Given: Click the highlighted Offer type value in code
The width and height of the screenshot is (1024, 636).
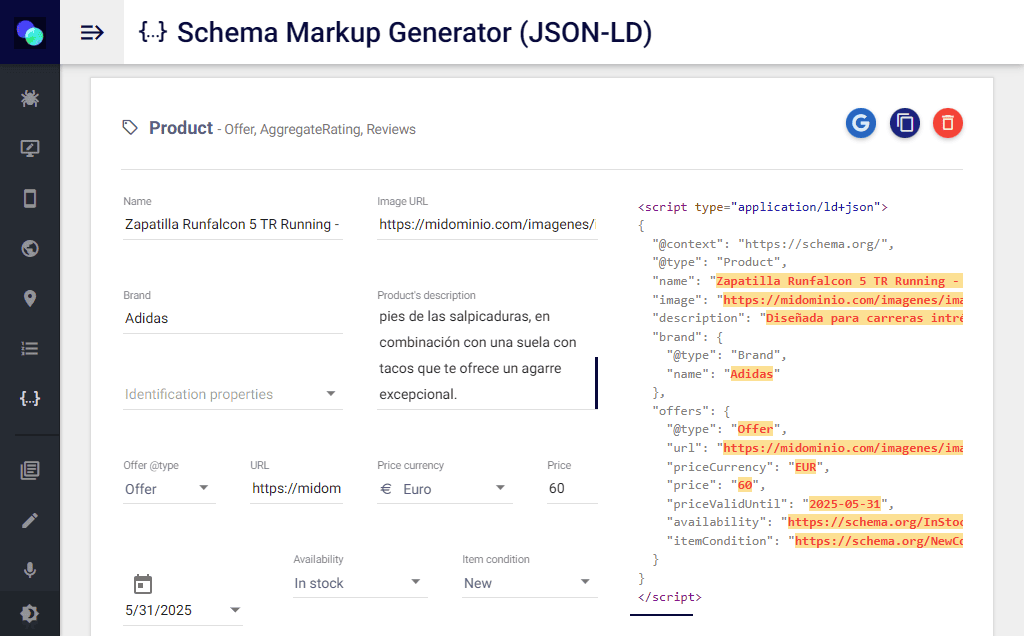Looking at the screenshot, I should point(755,430).
